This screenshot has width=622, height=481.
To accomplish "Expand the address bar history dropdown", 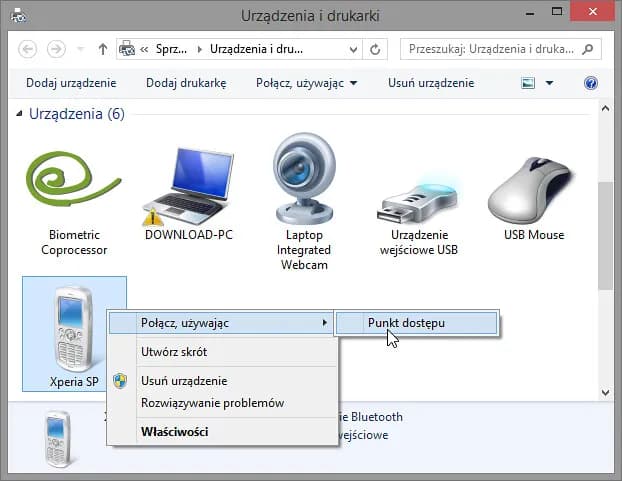I will 352,49.
